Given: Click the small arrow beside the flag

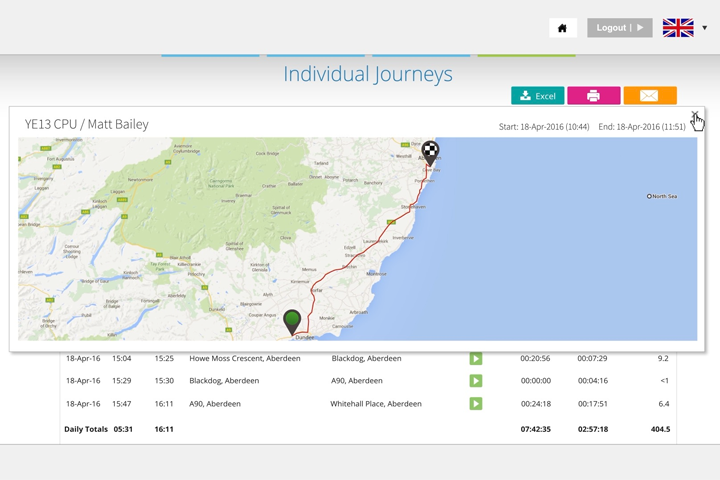Looking at the screenshot, I should pyautogui.click(x=705, y=28).
